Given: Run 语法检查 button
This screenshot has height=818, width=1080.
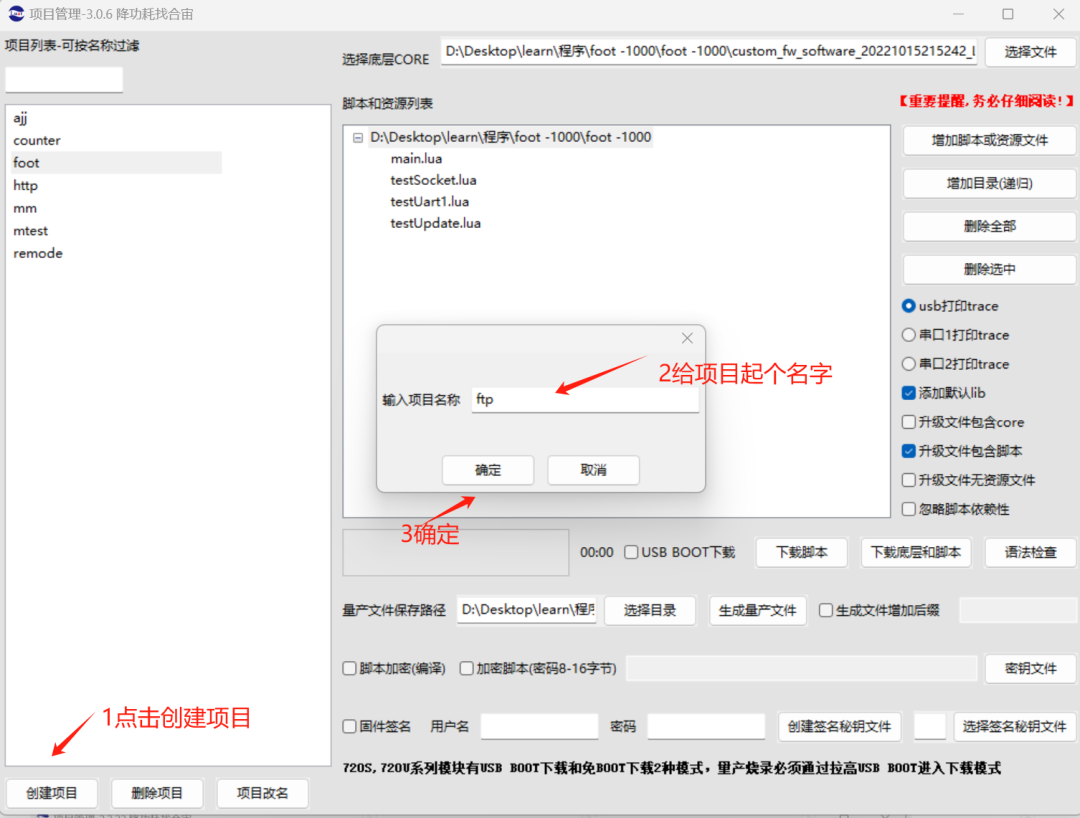Looking at the screenshot, I should [1030, 552].
